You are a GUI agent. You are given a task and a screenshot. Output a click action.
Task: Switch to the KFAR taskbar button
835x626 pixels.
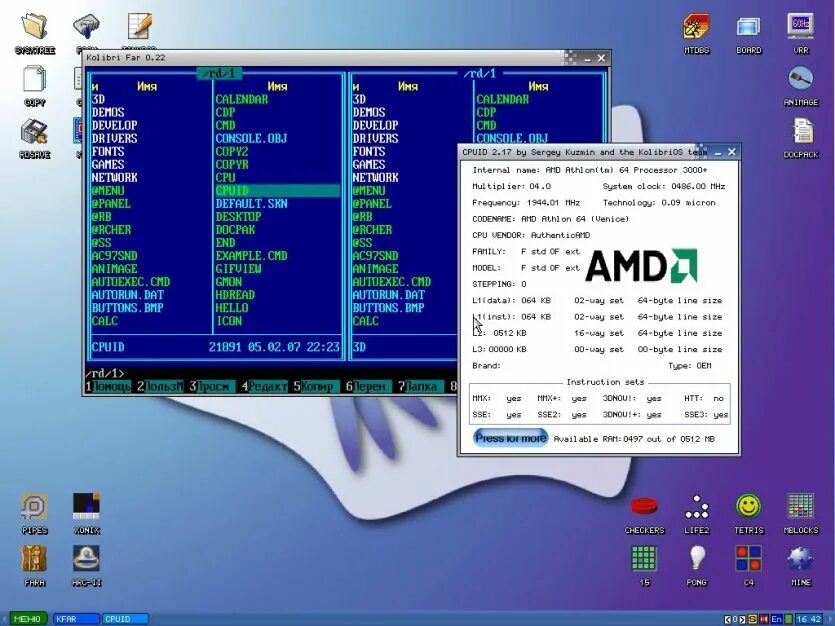click(75, 619)
